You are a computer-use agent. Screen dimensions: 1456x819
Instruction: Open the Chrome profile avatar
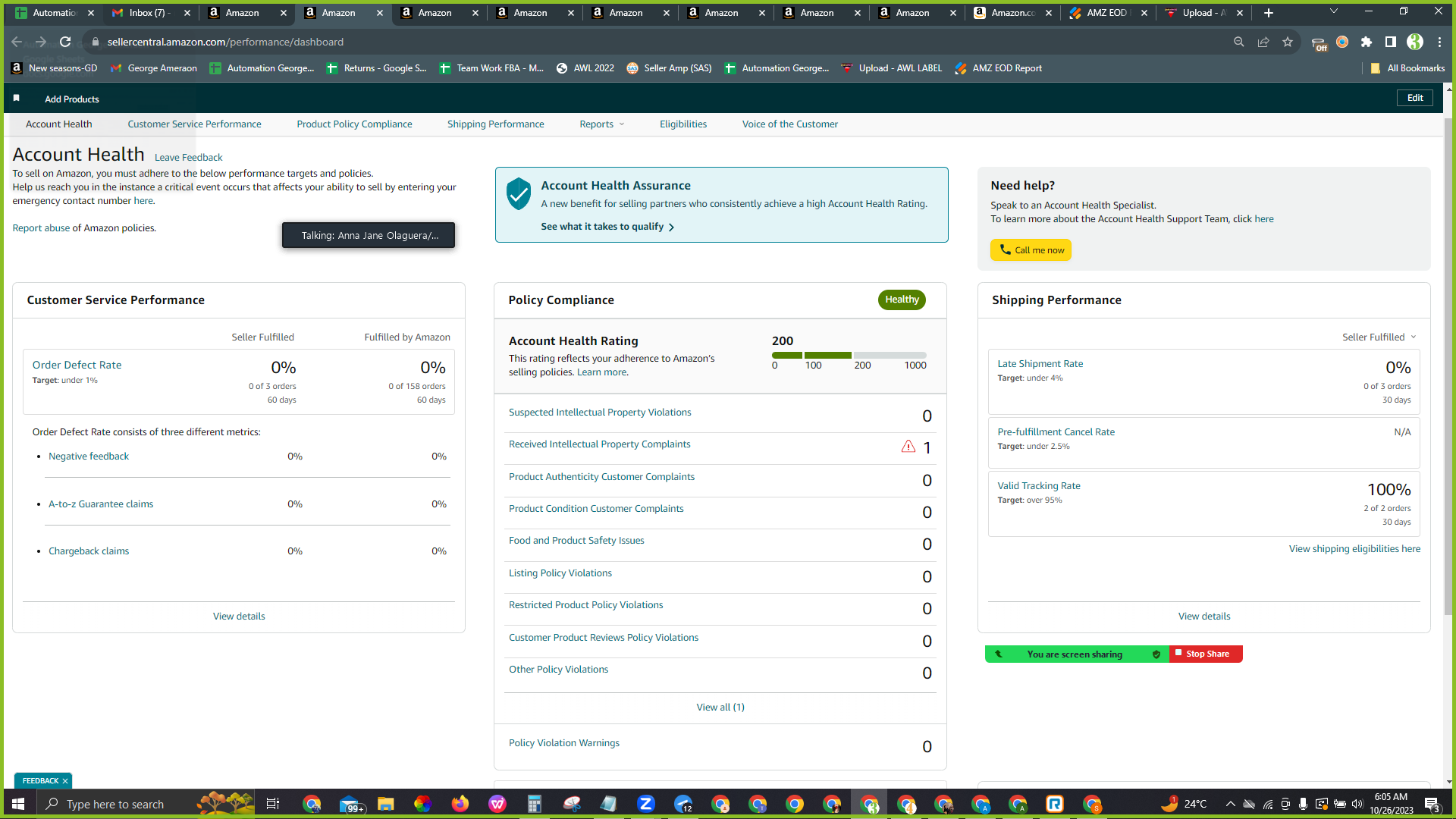point(1415,42)
